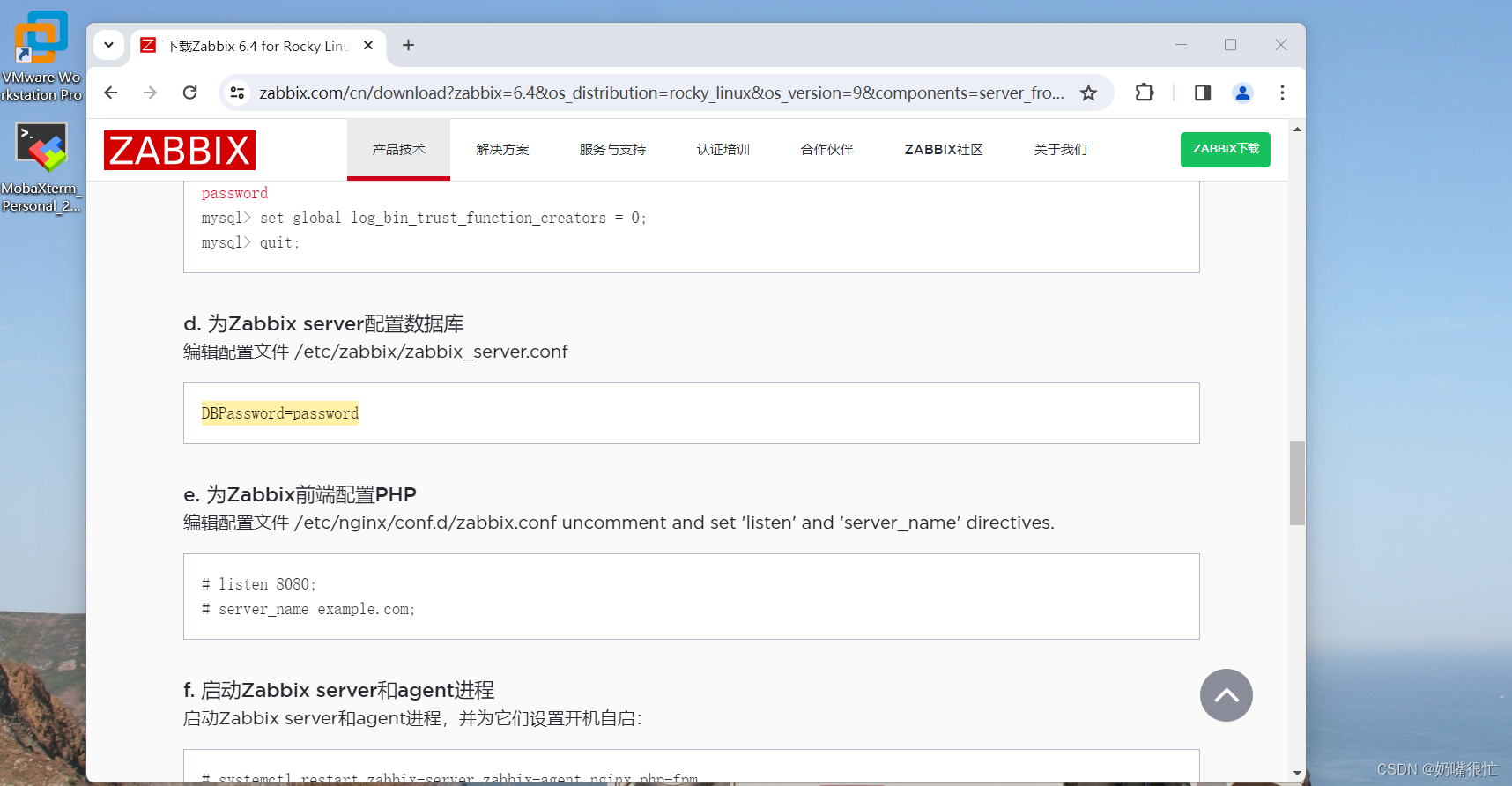Image resolution: width=1512 pixels, height=786 pixels.
Task: Open the 关于我们 menu
Action: 1061,150
